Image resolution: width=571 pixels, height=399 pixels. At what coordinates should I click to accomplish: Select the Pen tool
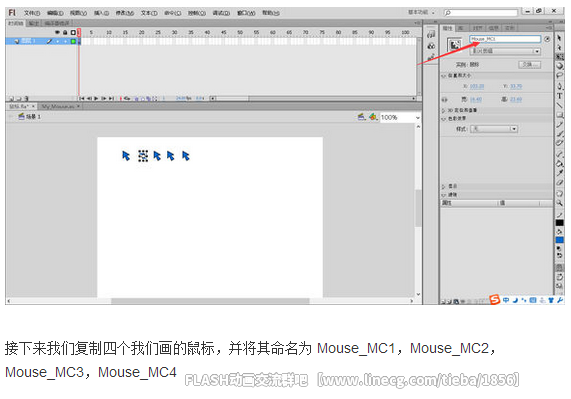[x=559, y=86]
